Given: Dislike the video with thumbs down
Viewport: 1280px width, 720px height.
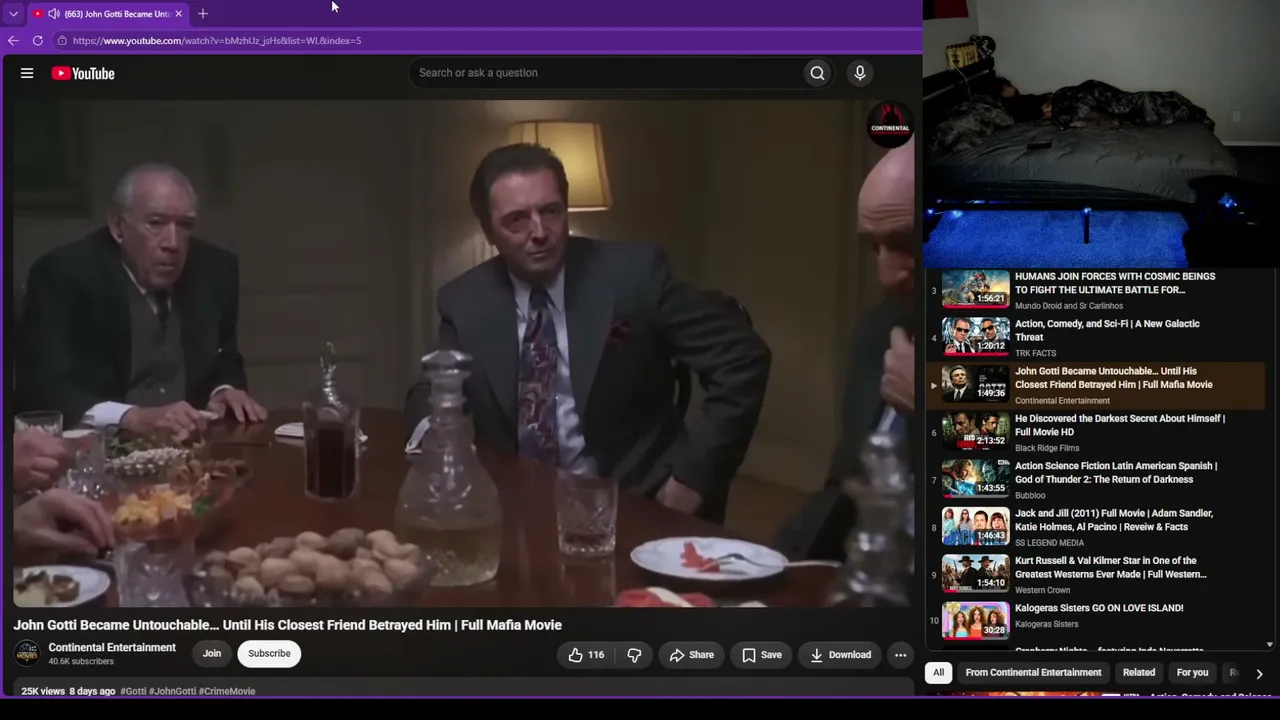Looking at the screenshot, I should 634,655.
